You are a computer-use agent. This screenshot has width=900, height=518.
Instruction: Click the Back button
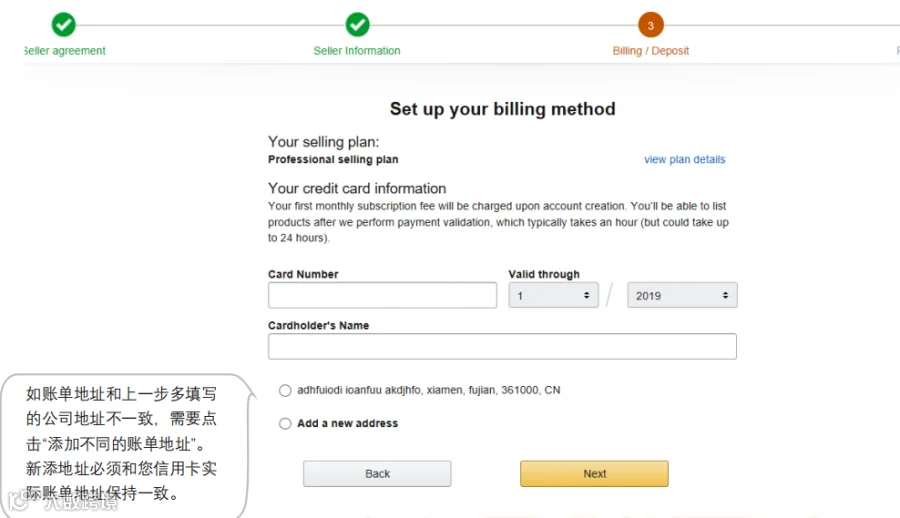point(377,474)
